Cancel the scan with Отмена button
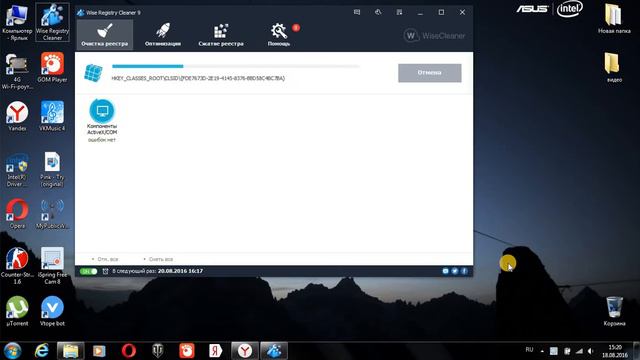The height and width of the screenshot is (360, 640). coord(430,73)
